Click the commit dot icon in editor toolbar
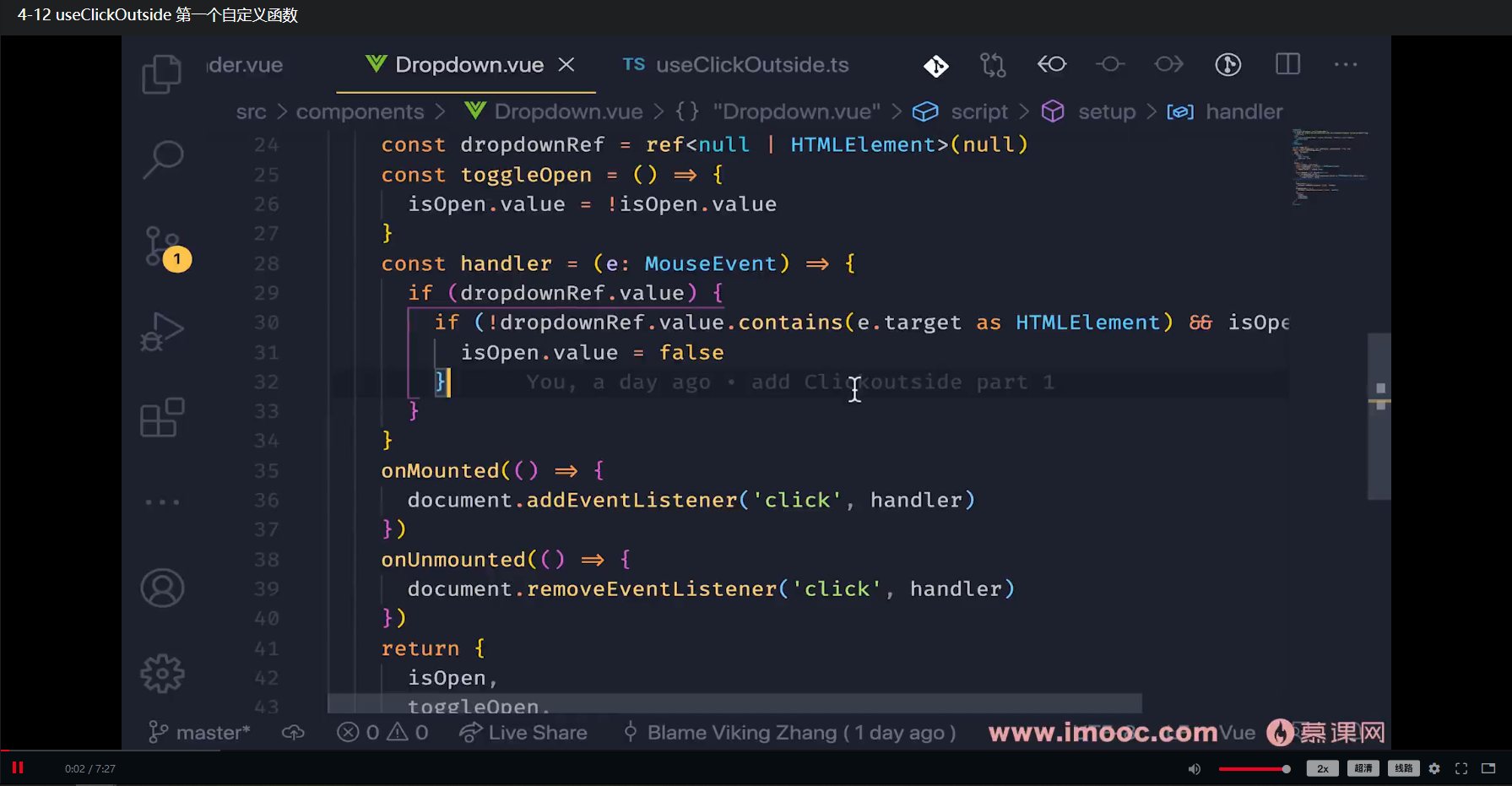The image size is (1512, 786). point(1110,64)
